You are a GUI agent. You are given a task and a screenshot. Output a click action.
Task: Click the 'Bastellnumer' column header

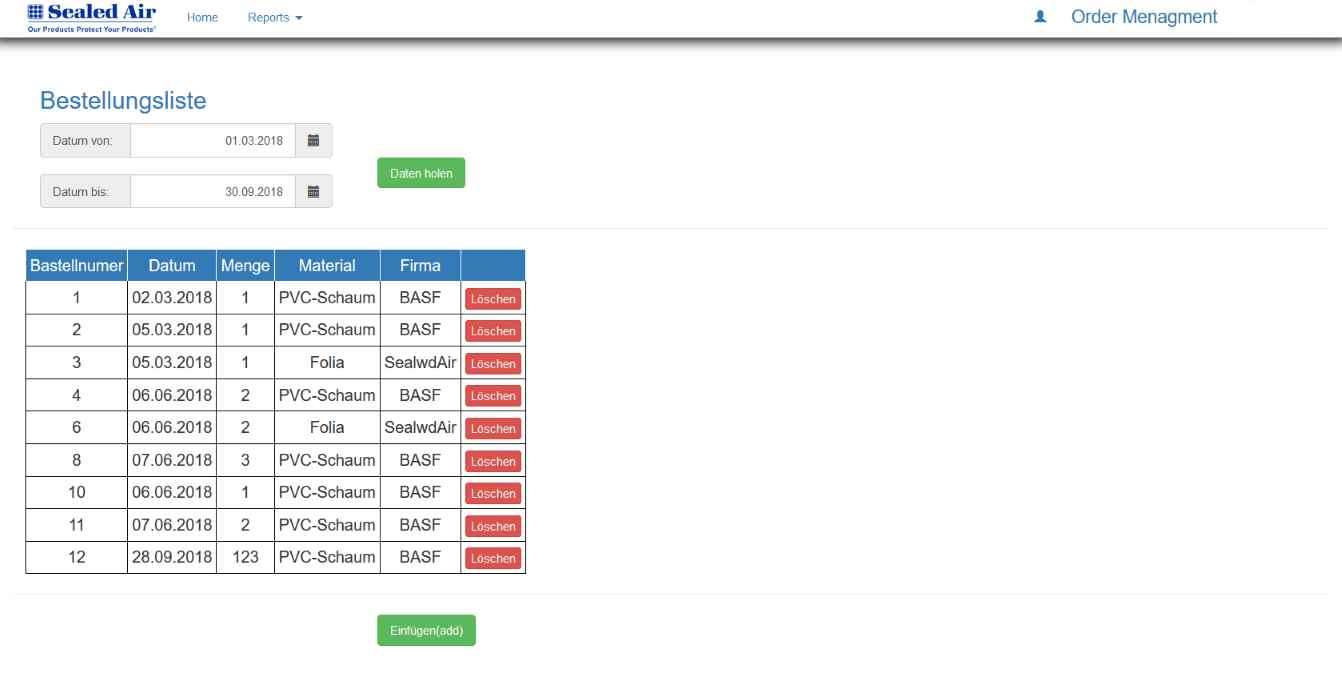[77, 266]
